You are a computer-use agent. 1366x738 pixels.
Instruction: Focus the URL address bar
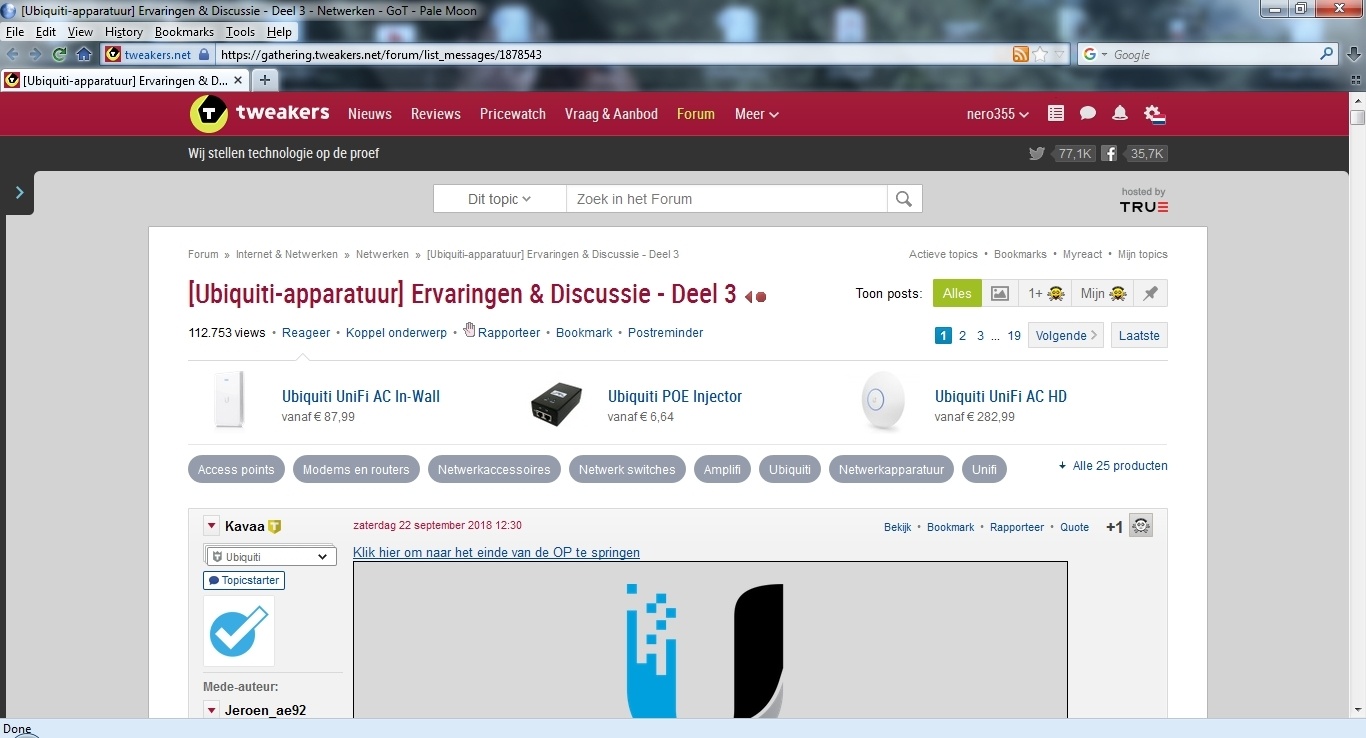[614, 55]
